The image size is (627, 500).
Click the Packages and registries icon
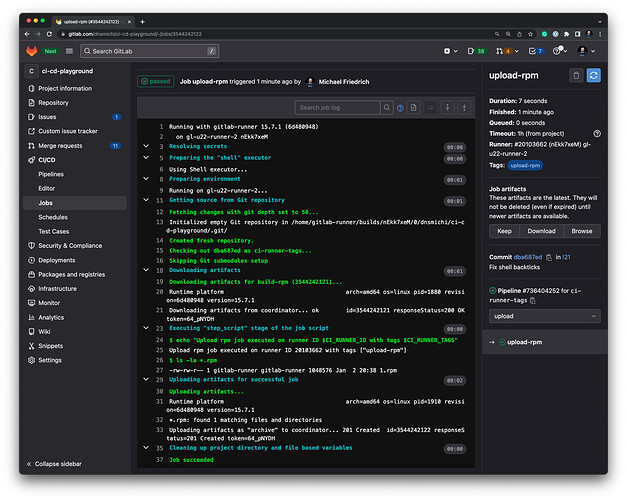[x=31, y=274]
